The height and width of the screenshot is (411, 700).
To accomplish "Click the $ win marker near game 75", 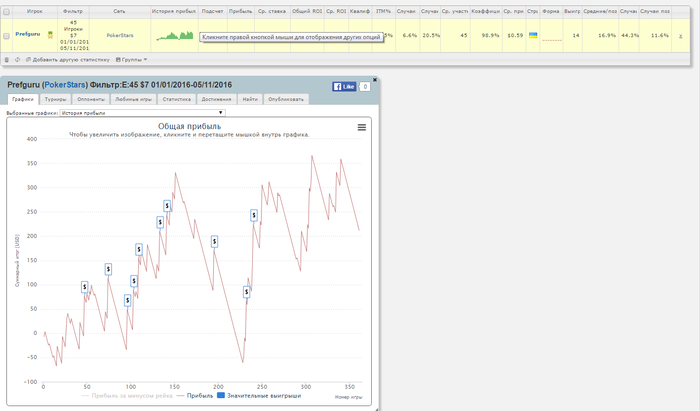I will coord(108,269).
